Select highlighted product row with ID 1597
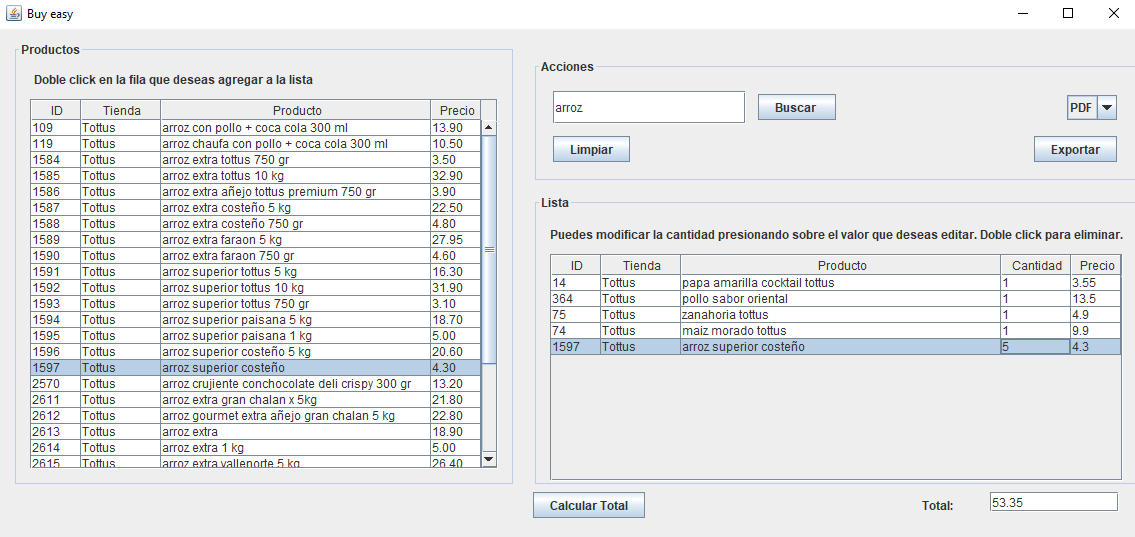Viewport: 1135px width, 537px height. (x=256, y=367)
